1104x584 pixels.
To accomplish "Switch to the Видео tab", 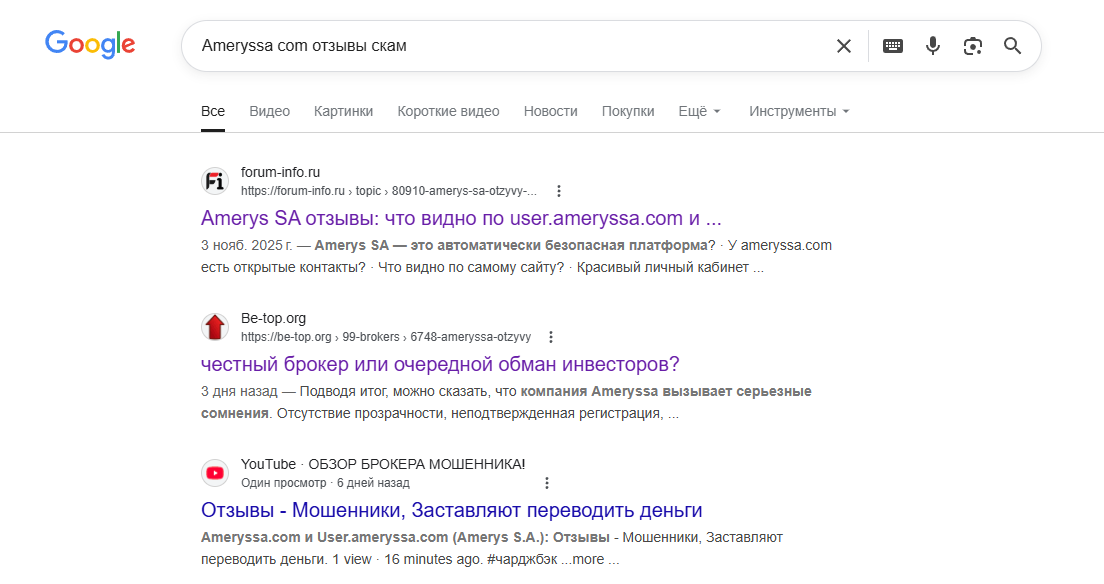I will click(269, 111).
